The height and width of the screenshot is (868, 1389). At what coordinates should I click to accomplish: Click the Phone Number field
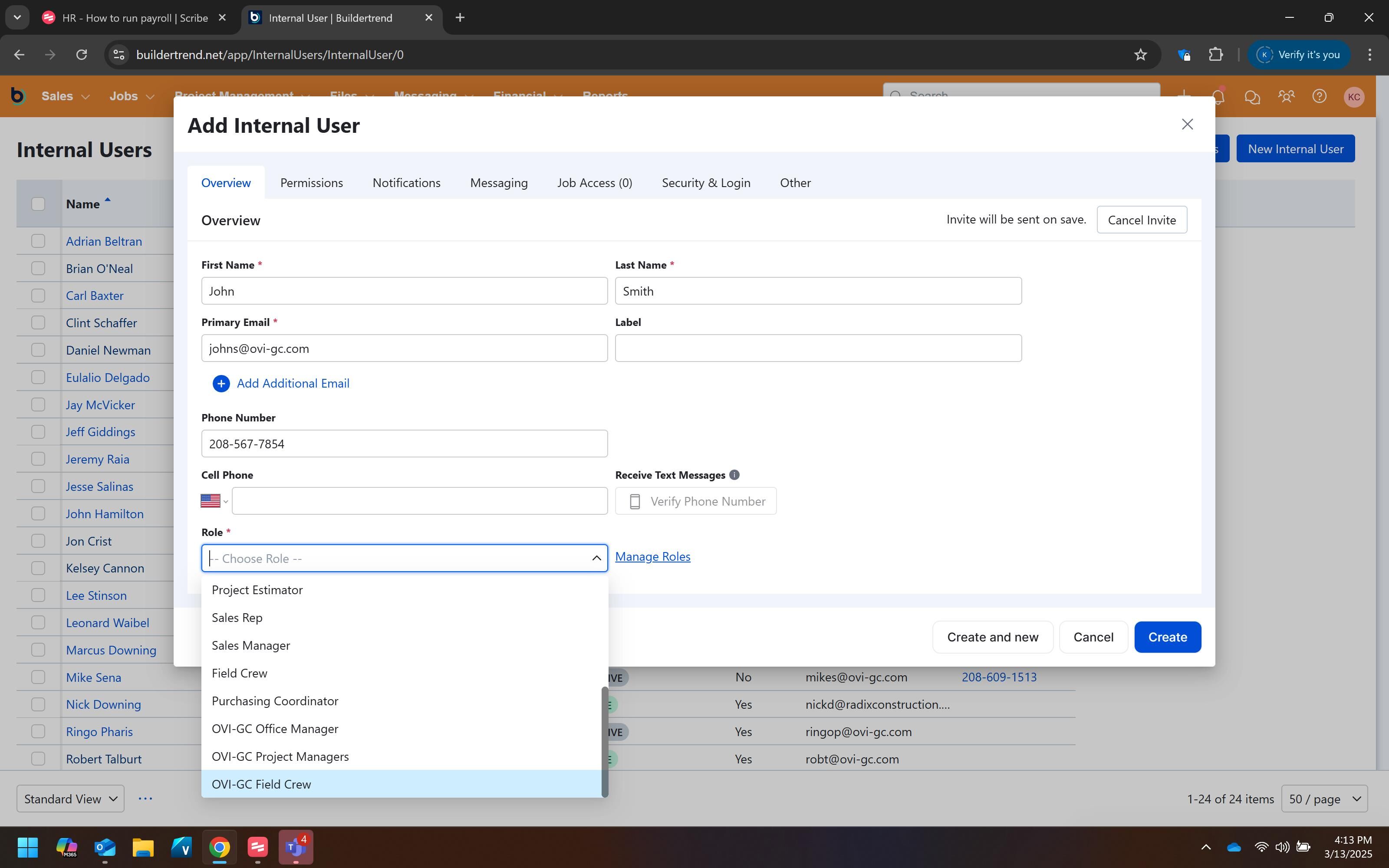point(404,444)
